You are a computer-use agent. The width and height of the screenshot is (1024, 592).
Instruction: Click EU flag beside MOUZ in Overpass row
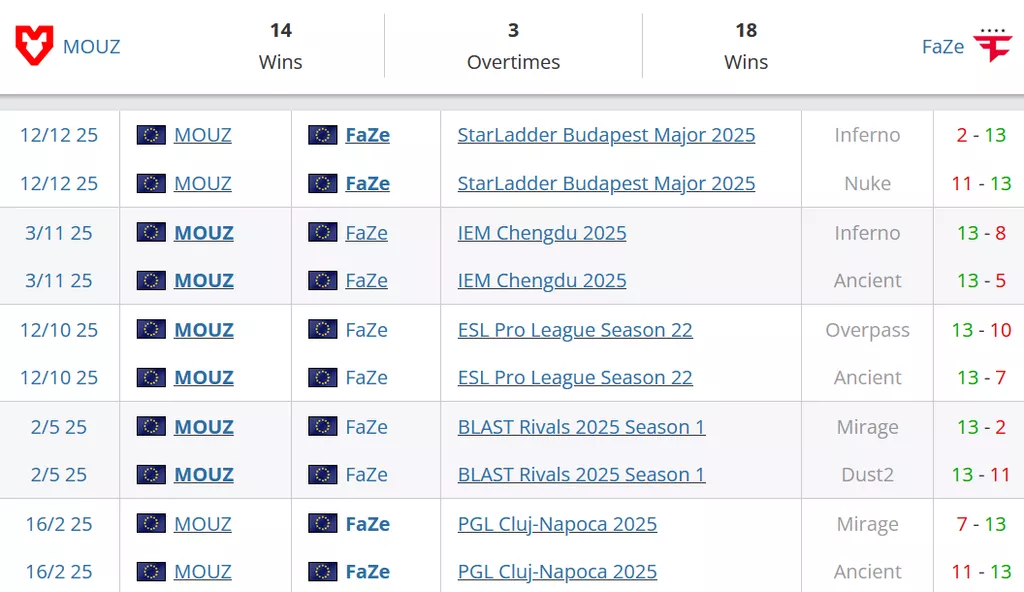151,330
